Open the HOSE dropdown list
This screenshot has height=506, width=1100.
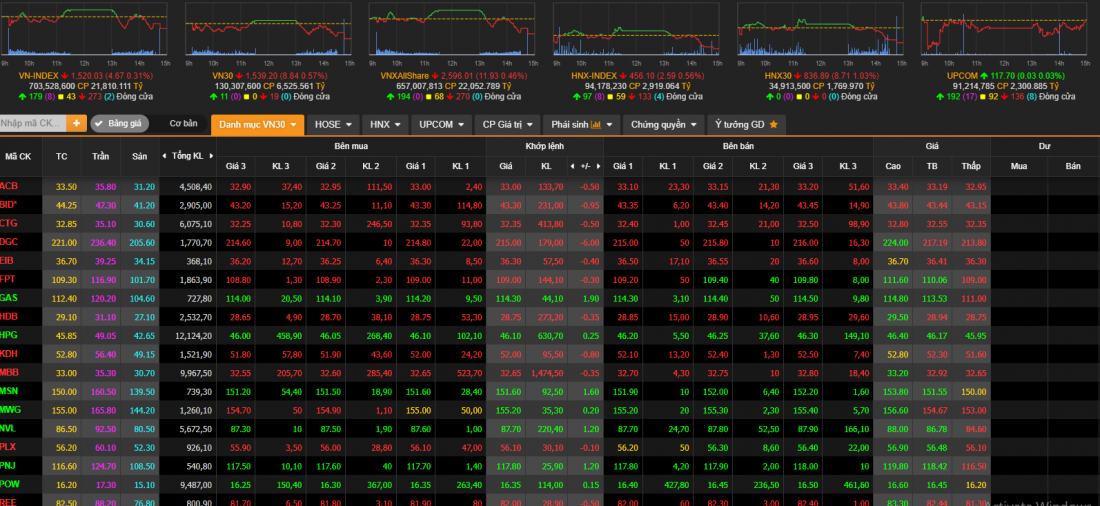(x=333, y=125)
